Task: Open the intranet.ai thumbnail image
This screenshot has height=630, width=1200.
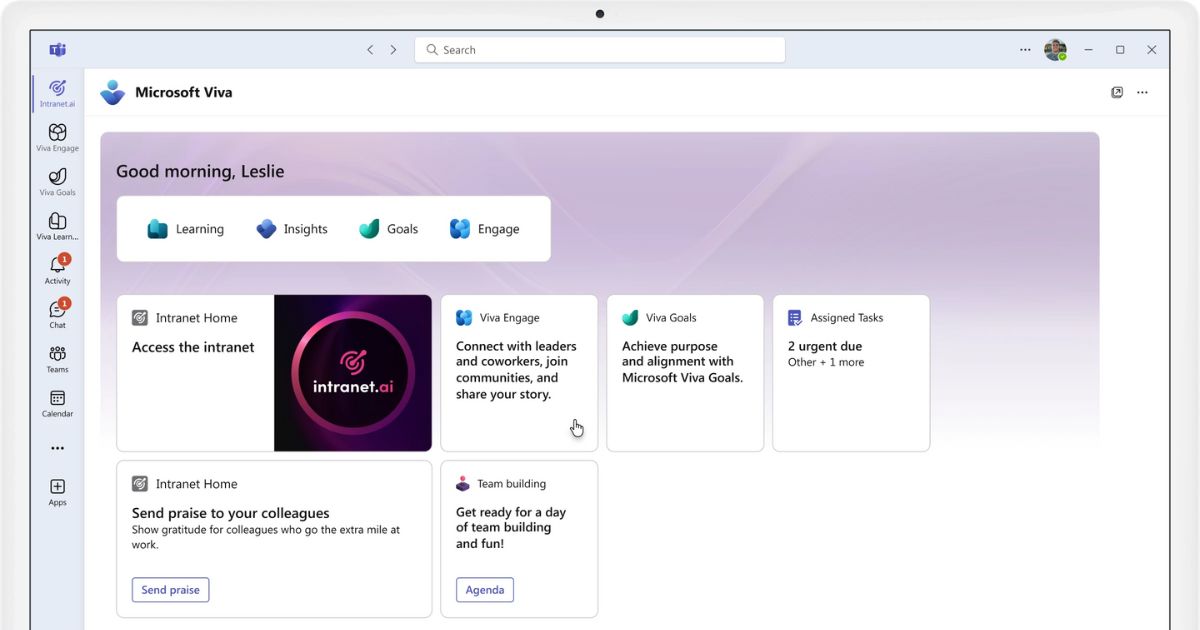Action: (x=353, y=373)
